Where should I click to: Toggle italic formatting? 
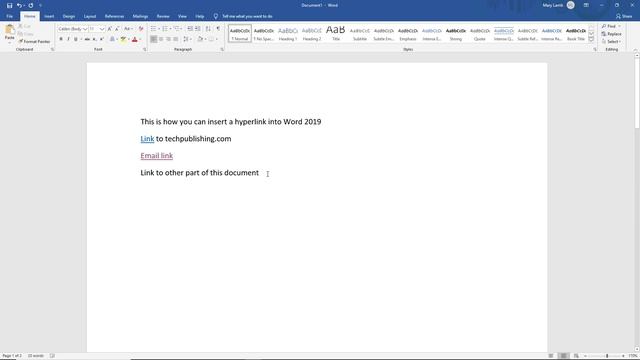(x=68, y=39)
